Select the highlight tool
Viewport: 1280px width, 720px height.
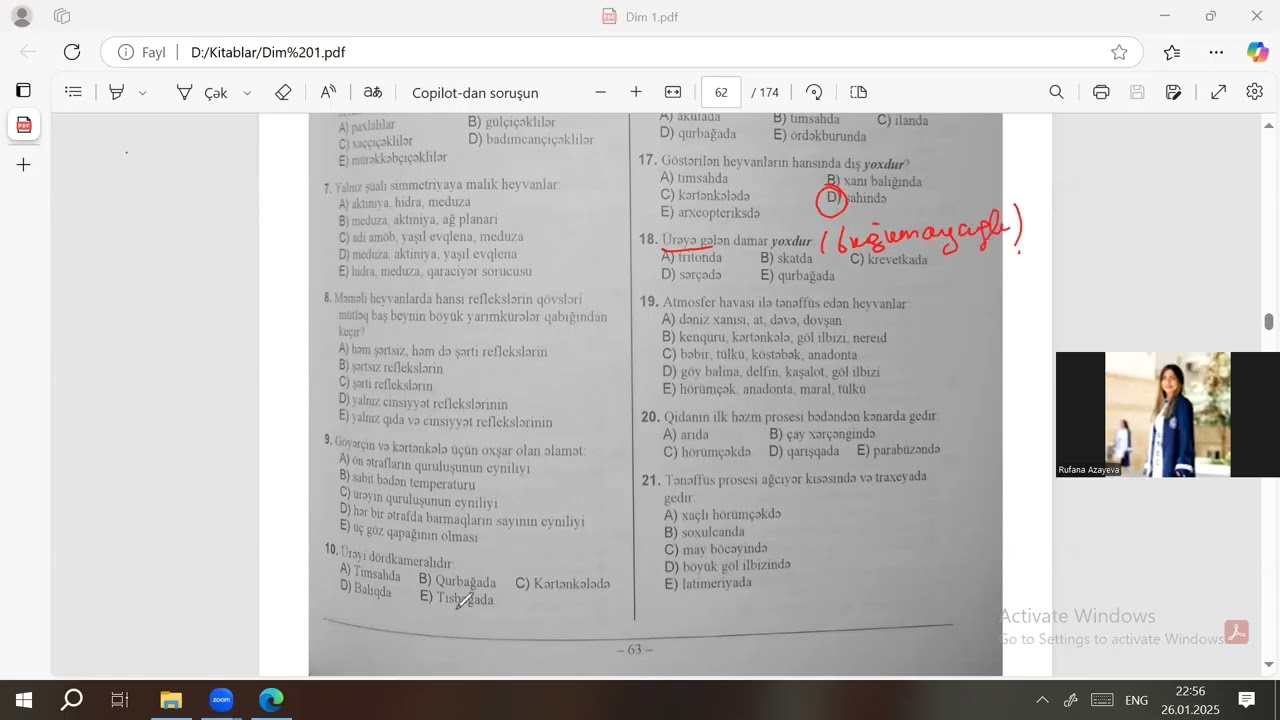click(x=117, y=92)
